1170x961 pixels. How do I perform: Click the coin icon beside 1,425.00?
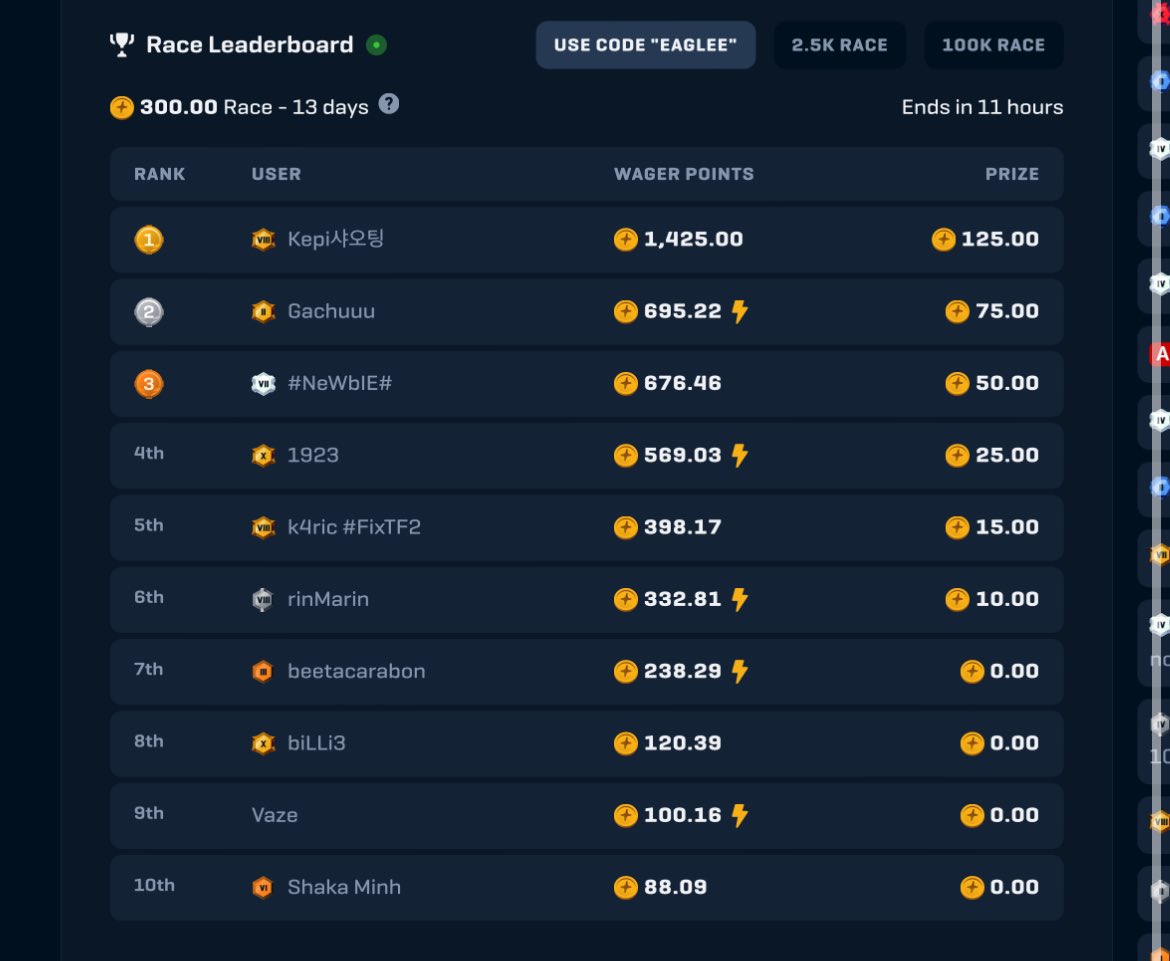(x=625, y=240)
